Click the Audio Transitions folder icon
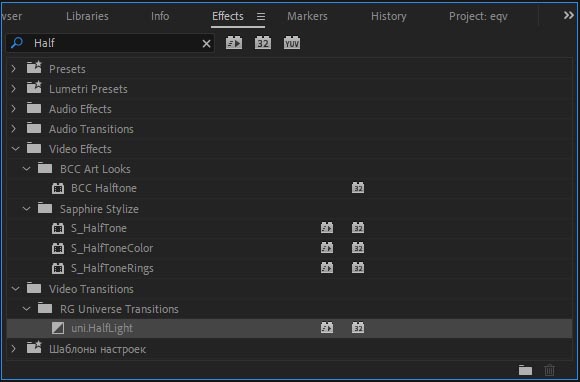The height and width of the screenshot is (382, 580). coord(34,128)
